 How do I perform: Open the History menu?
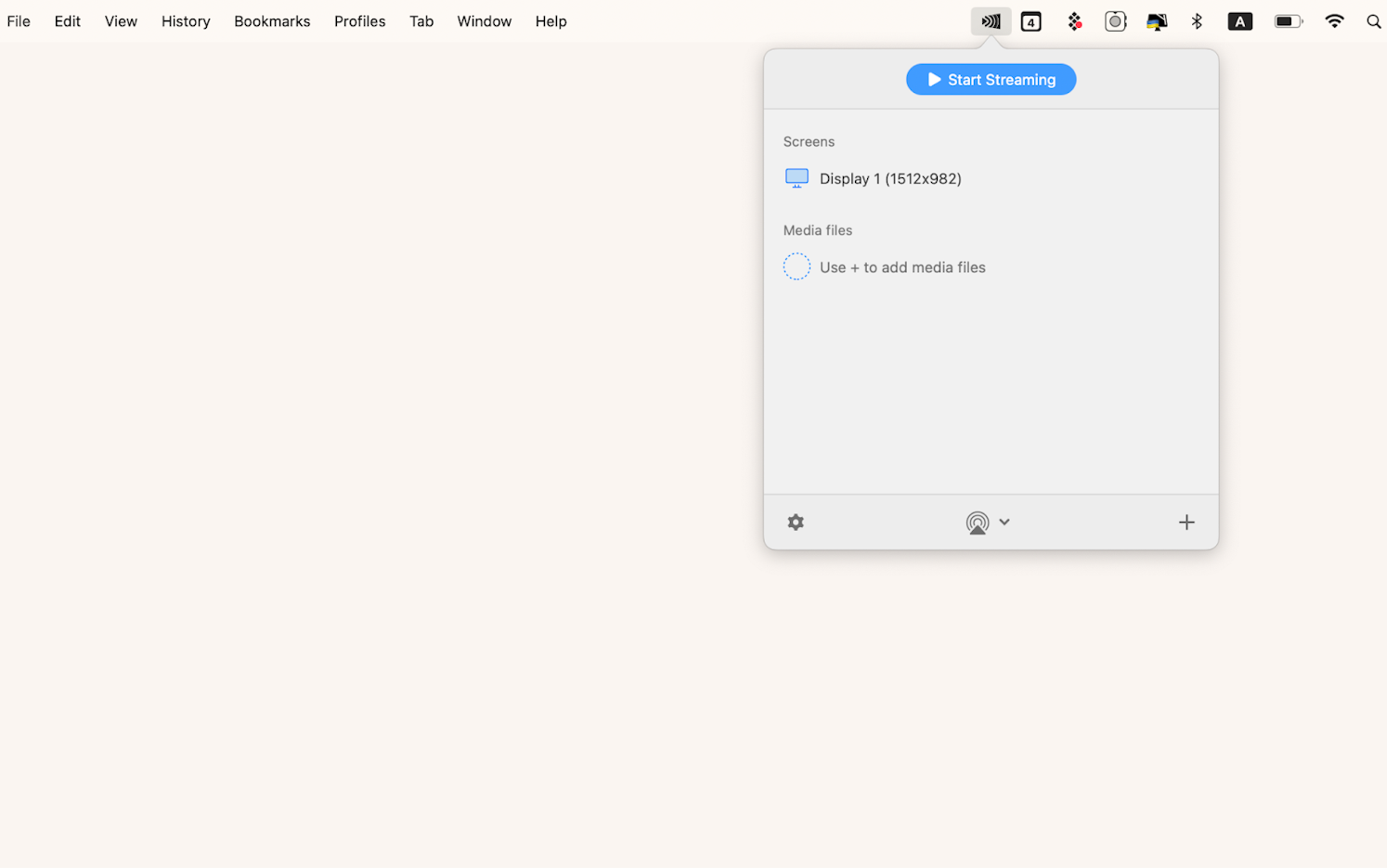pyautogui.click(x=186, y=21)
